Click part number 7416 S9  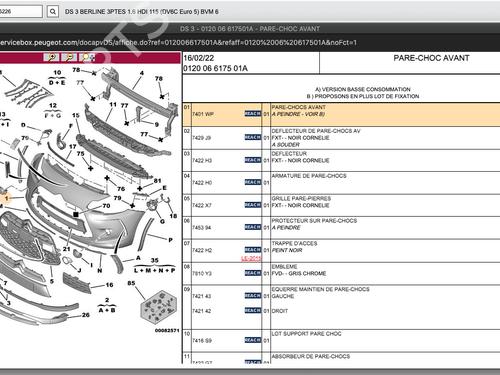[x=202, y=341]
